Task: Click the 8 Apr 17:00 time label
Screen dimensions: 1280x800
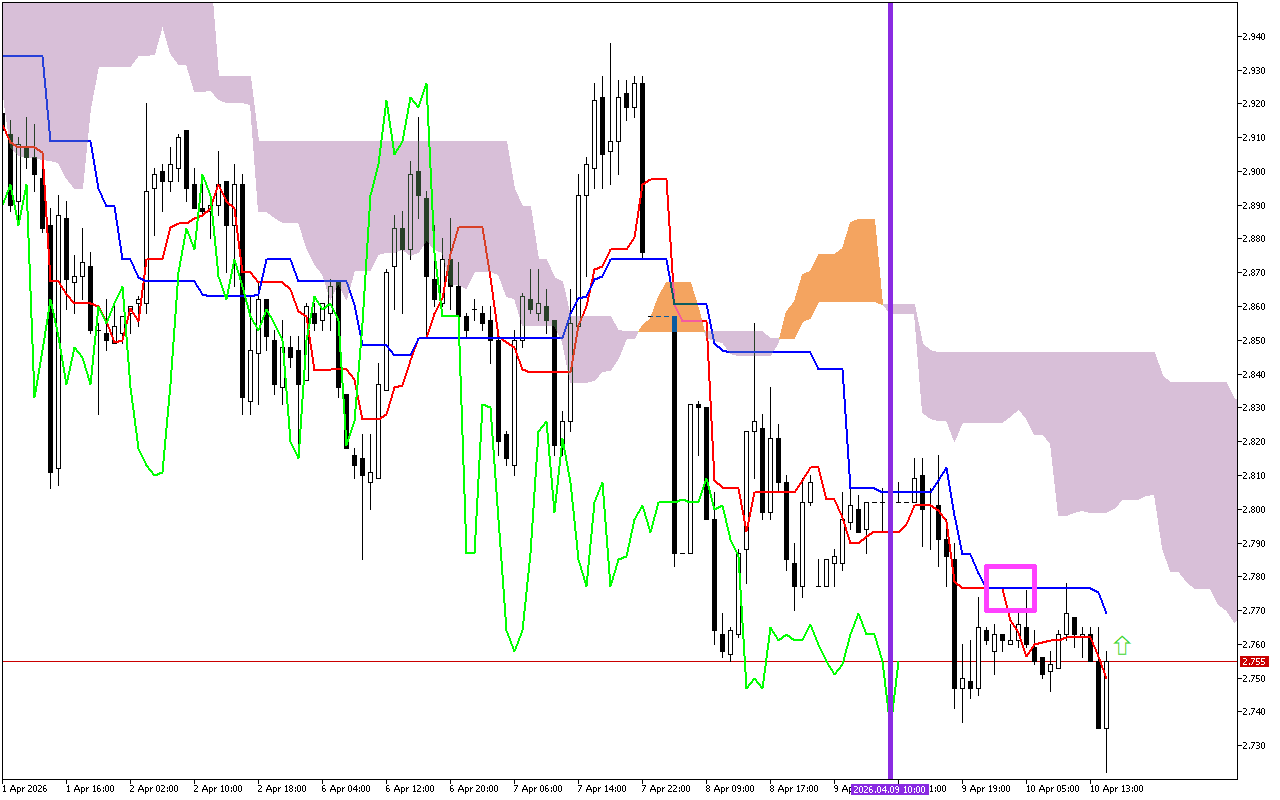Action: (x=794, y=788)
